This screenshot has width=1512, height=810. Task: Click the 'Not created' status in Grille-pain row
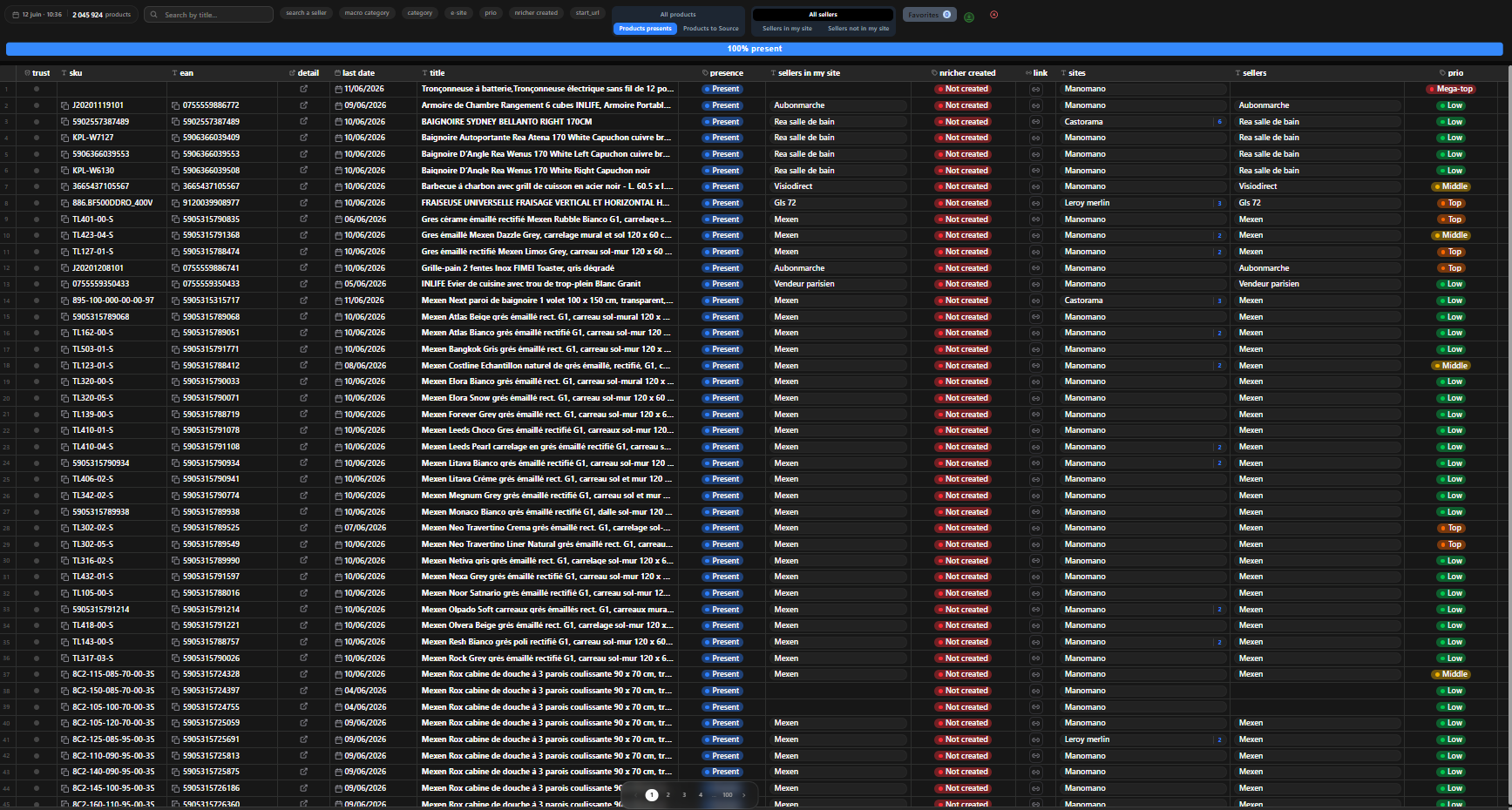coord(962,268)
